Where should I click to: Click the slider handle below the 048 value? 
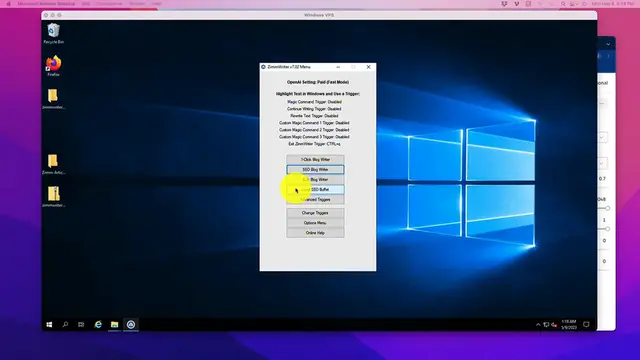tap(607, 208)
